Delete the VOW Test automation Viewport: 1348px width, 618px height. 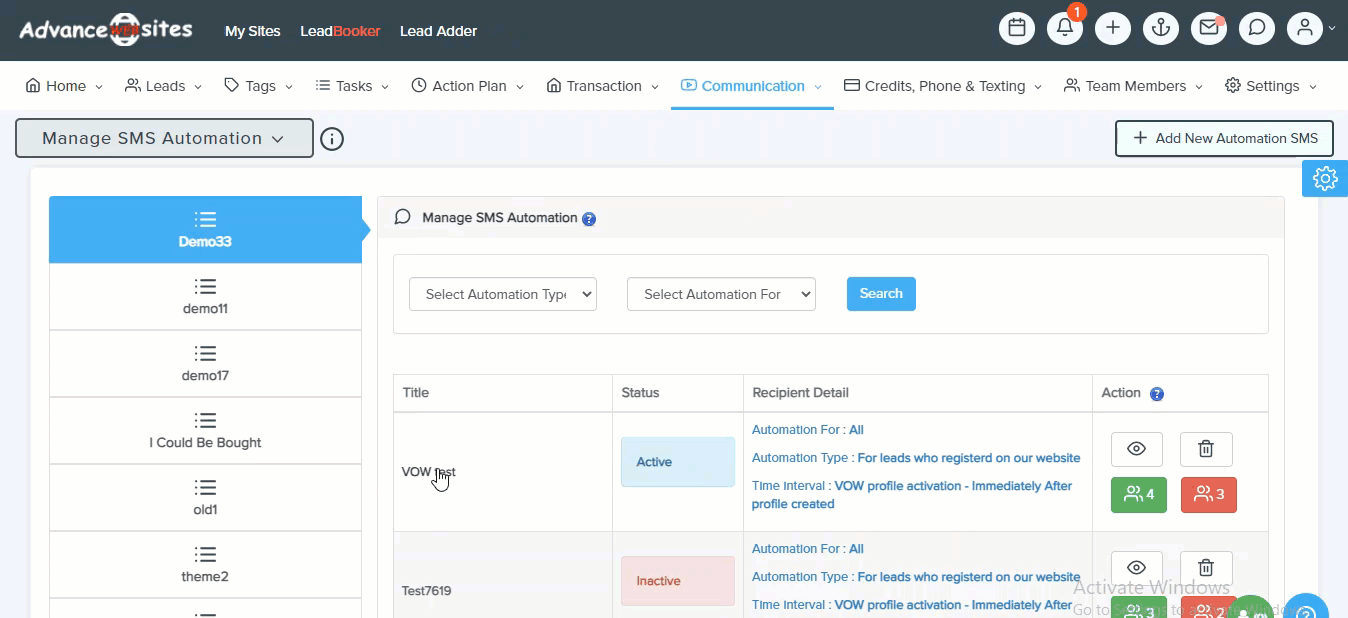[1206, 450]
